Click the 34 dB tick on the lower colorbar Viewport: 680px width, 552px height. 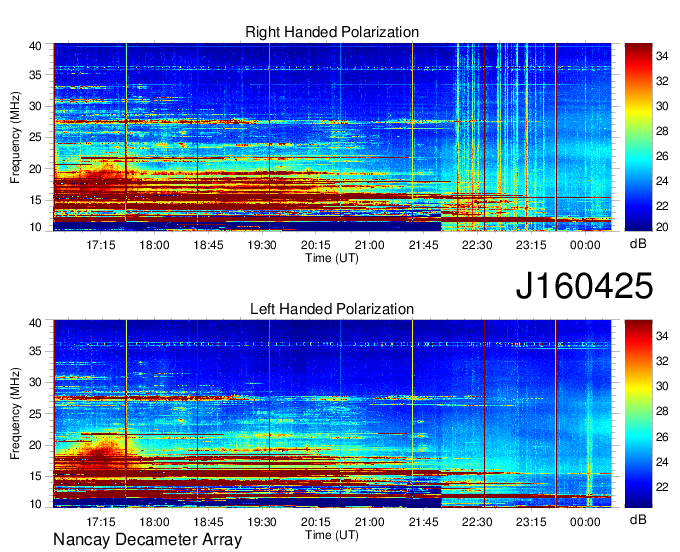point(662,336)
